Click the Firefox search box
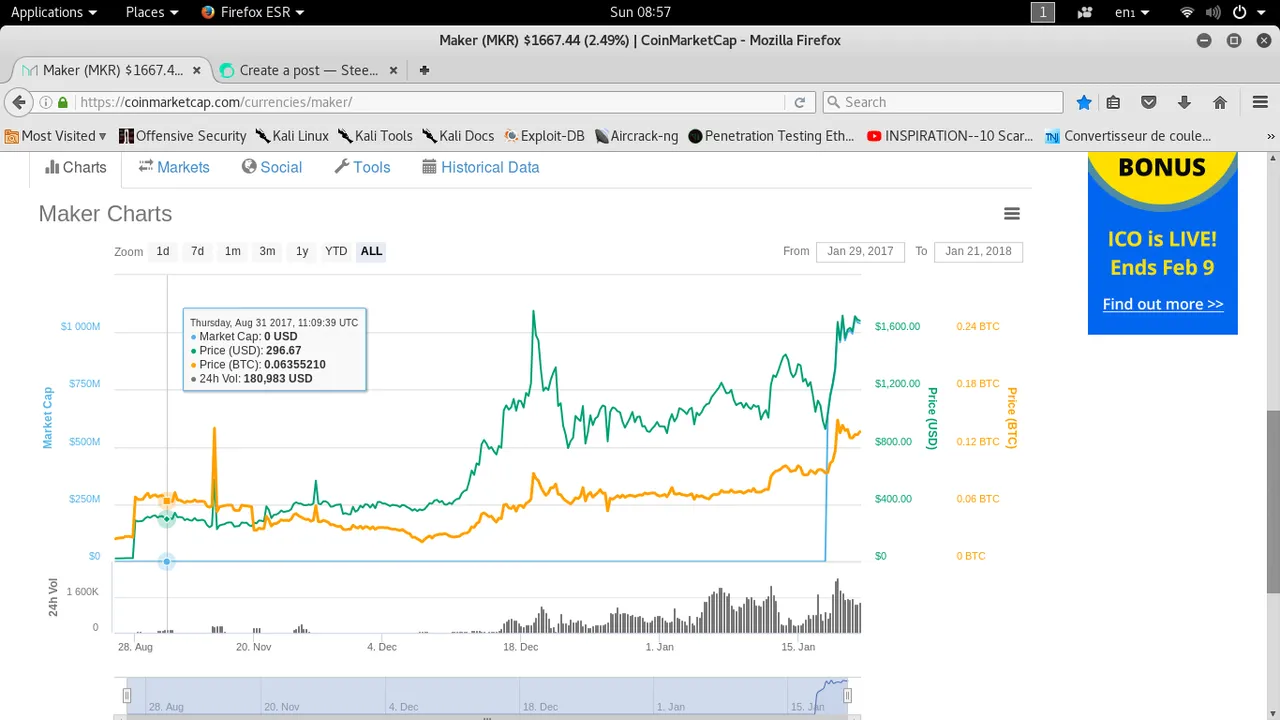Viewport: 1280px width, 720px height. click(942, 102)
